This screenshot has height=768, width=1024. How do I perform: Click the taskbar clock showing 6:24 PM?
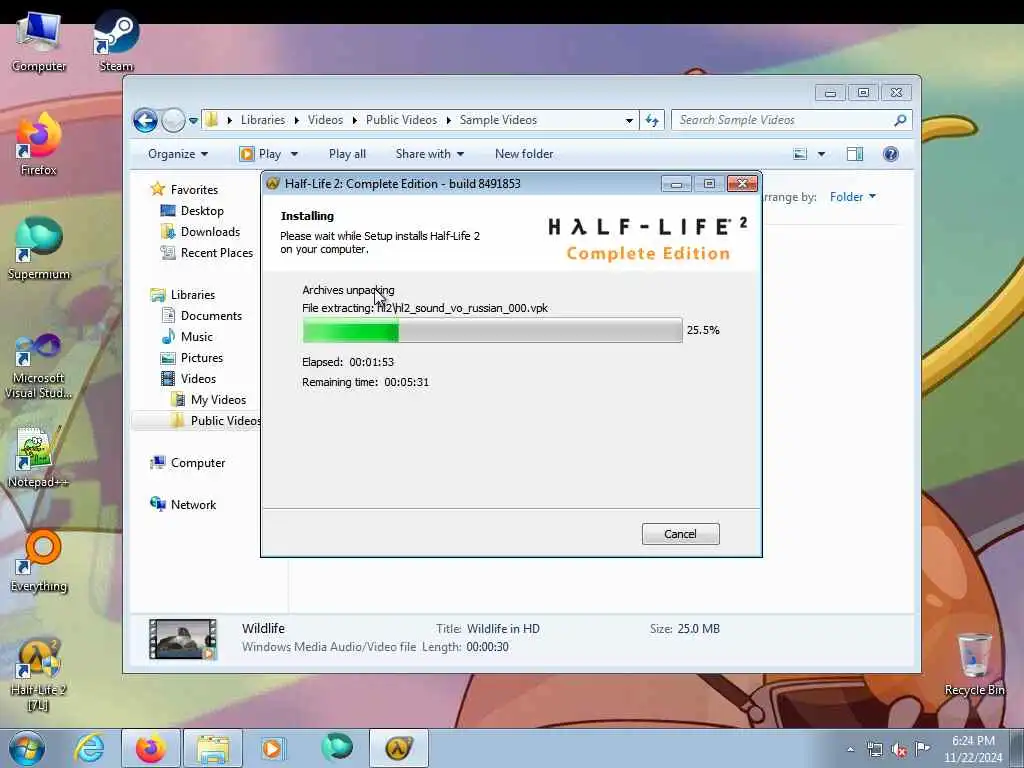(972, 749)
